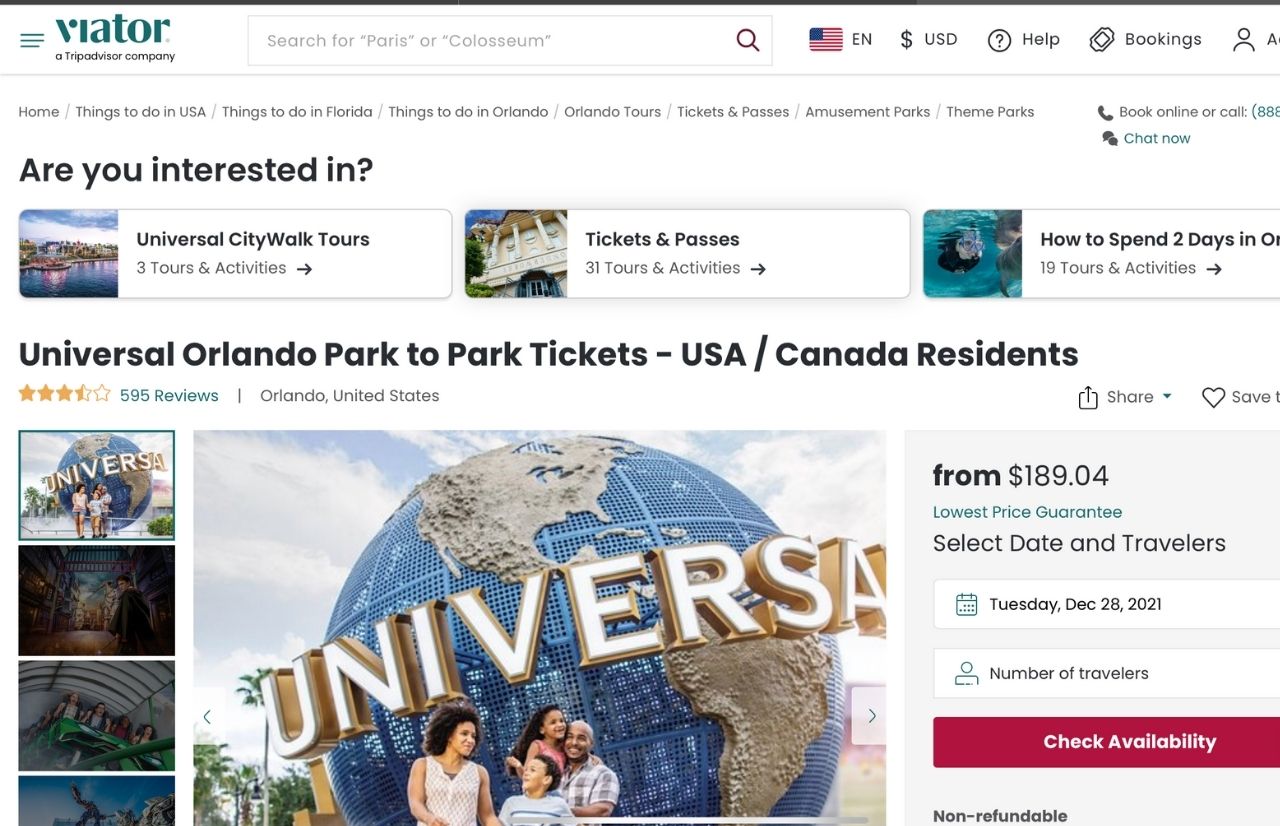The width and height of the screenshot is (1280, 826).
Task: Click the US flag language icon
Action: pyautogui.click(x=826, y=39)
